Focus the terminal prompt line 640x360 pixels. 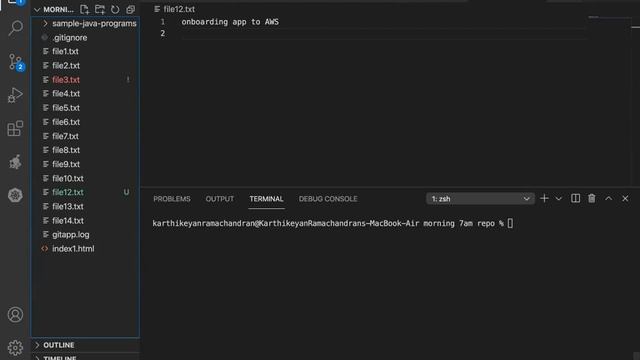(x=333, y=223)
